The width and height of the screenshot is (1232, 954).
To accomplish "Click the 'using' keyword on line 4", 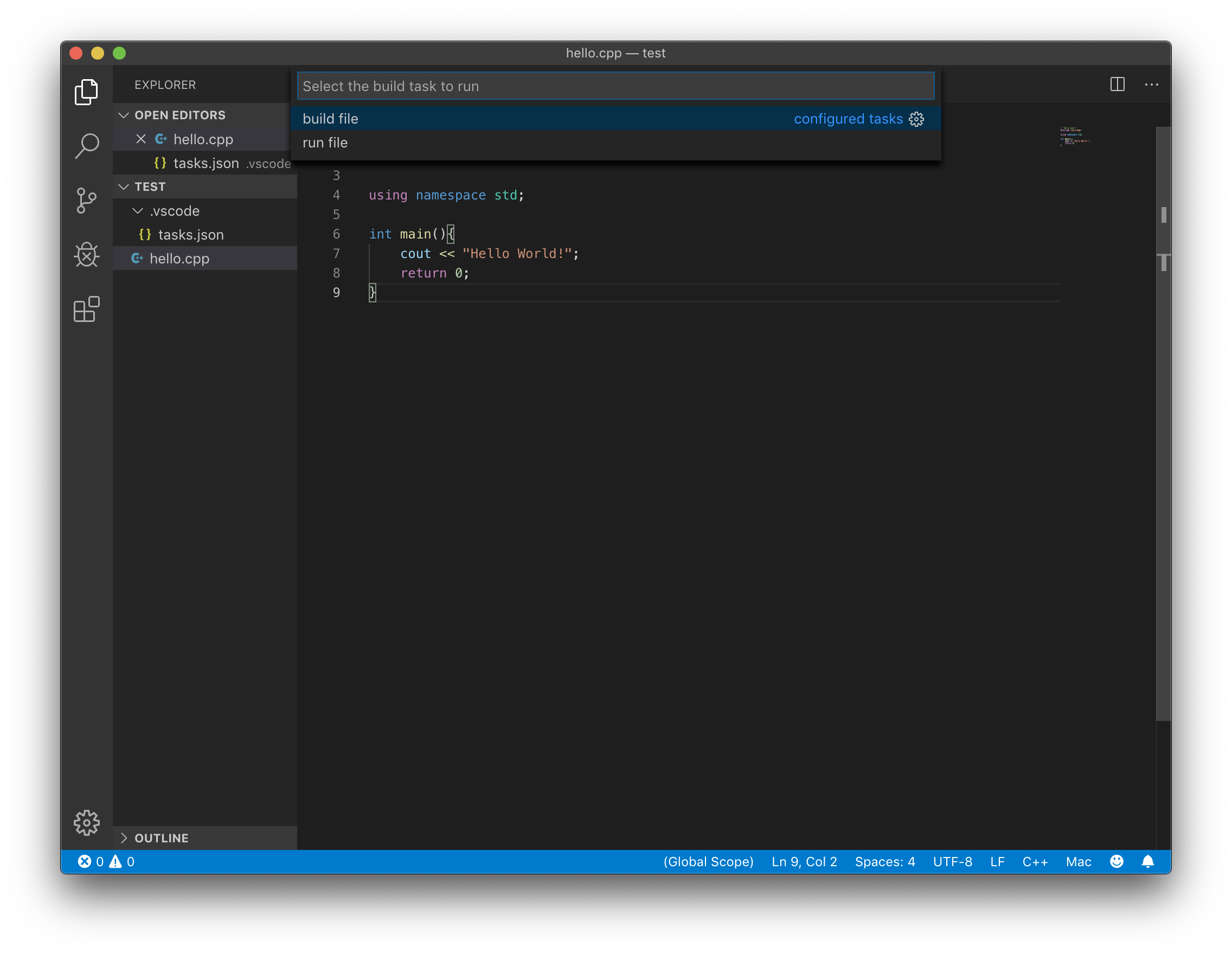I will pyautogui.click(x=388, y=195).
